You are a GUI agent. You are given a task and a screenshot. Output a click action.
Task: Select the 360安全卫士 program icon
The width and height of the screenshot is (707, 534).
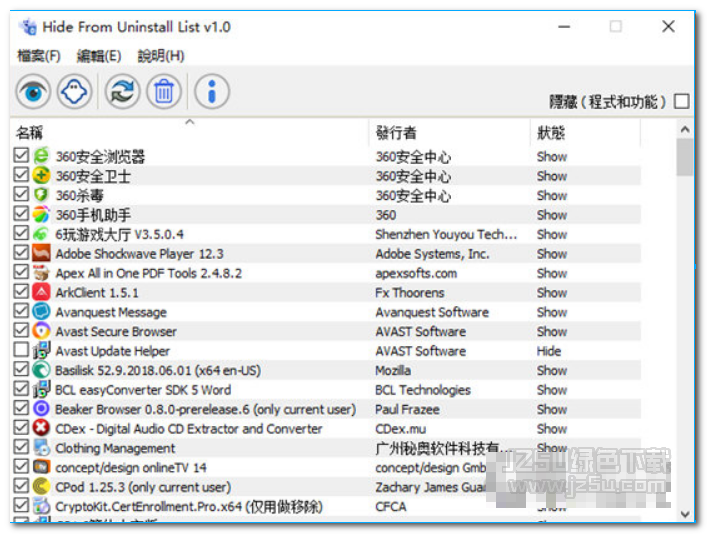(x=41, y=175)
